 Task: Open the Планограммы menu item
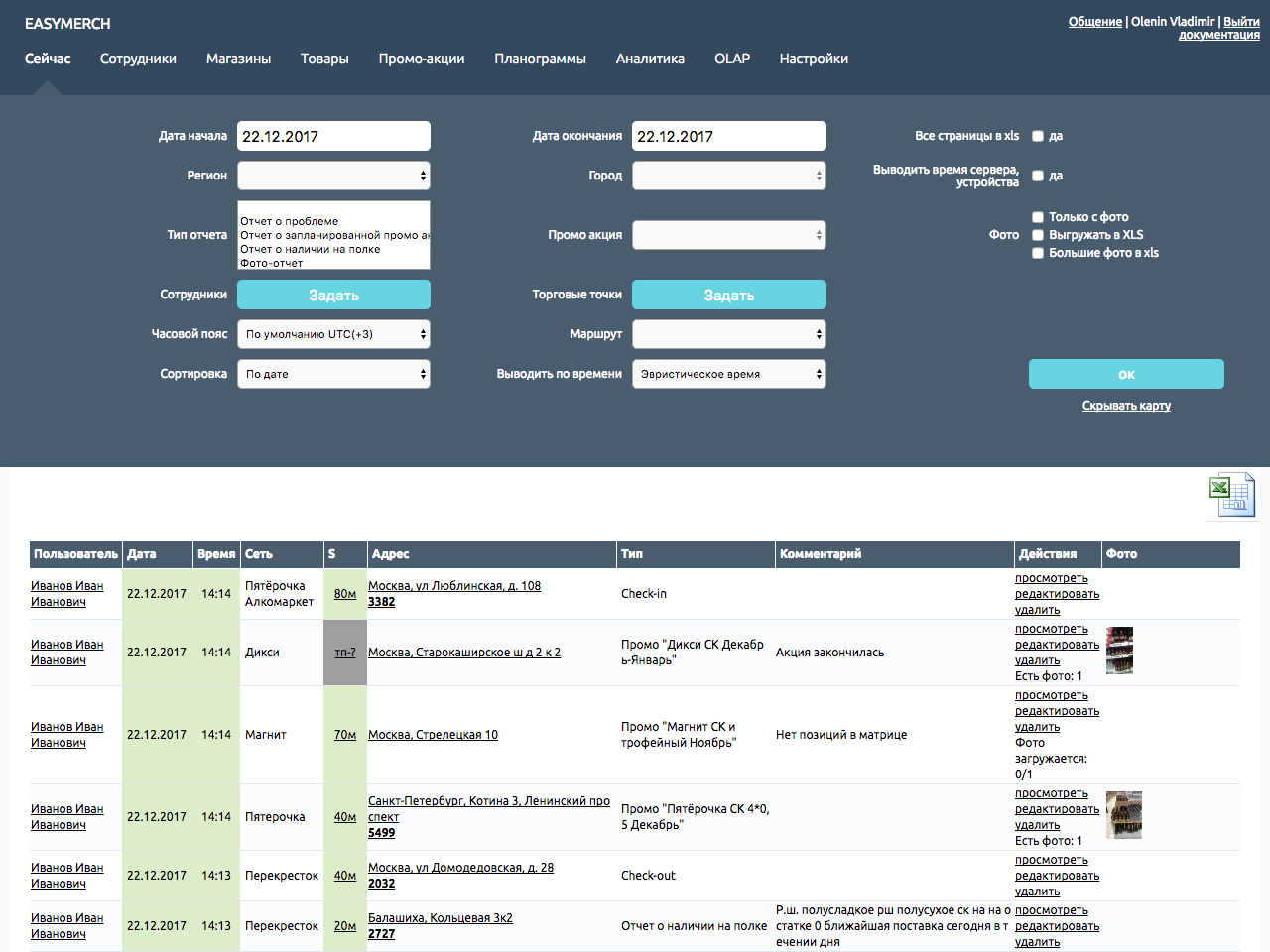pyautogui.click(x=540, y=59)
